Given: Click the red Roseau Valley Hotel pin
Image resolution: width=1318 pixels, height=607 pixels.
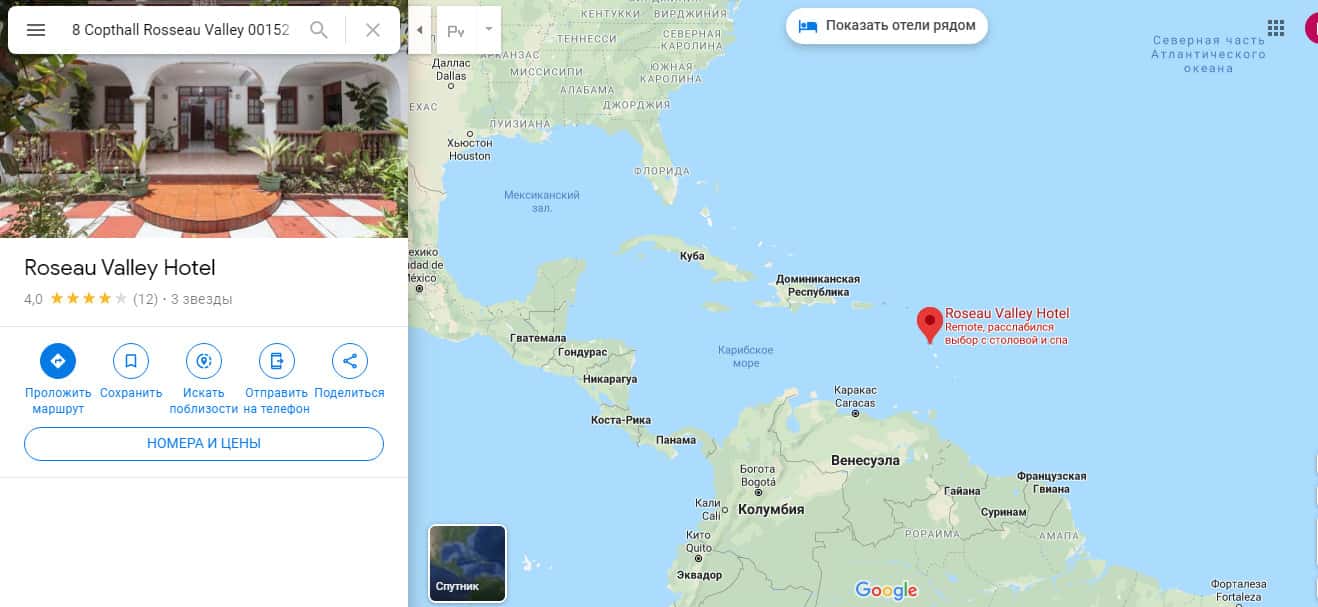Looking at the screenshot, I should pos(930,324).
